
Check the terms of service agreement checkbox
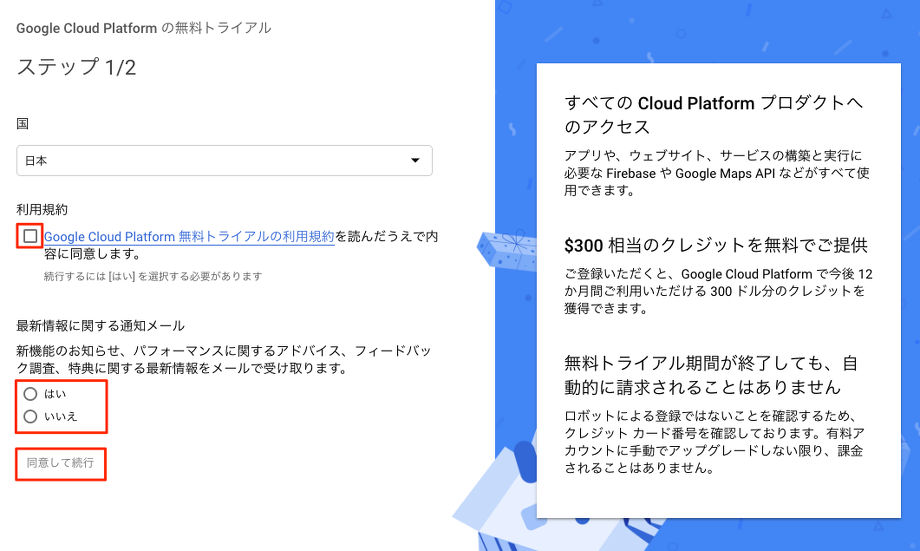tap(30, 236)
